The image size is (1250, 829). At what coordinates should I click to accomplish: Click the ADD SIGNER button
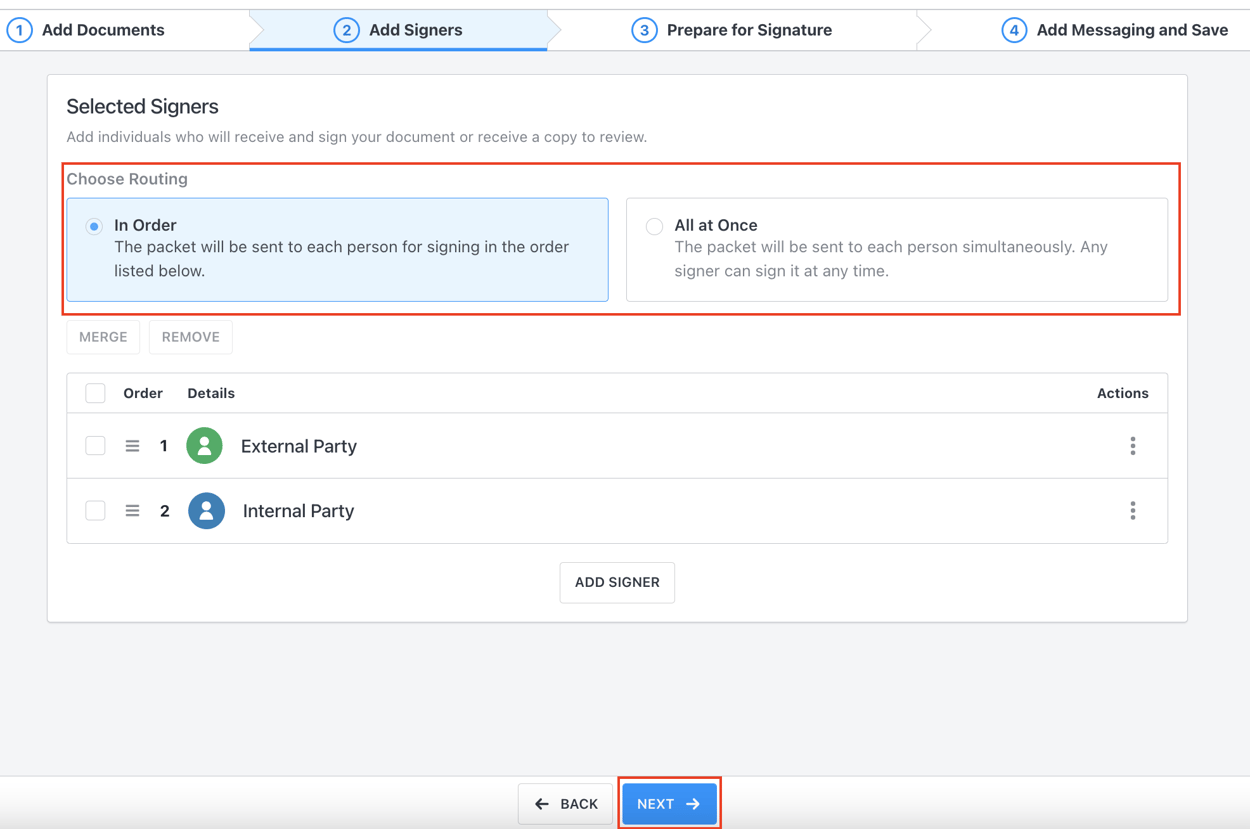[617, 582]
